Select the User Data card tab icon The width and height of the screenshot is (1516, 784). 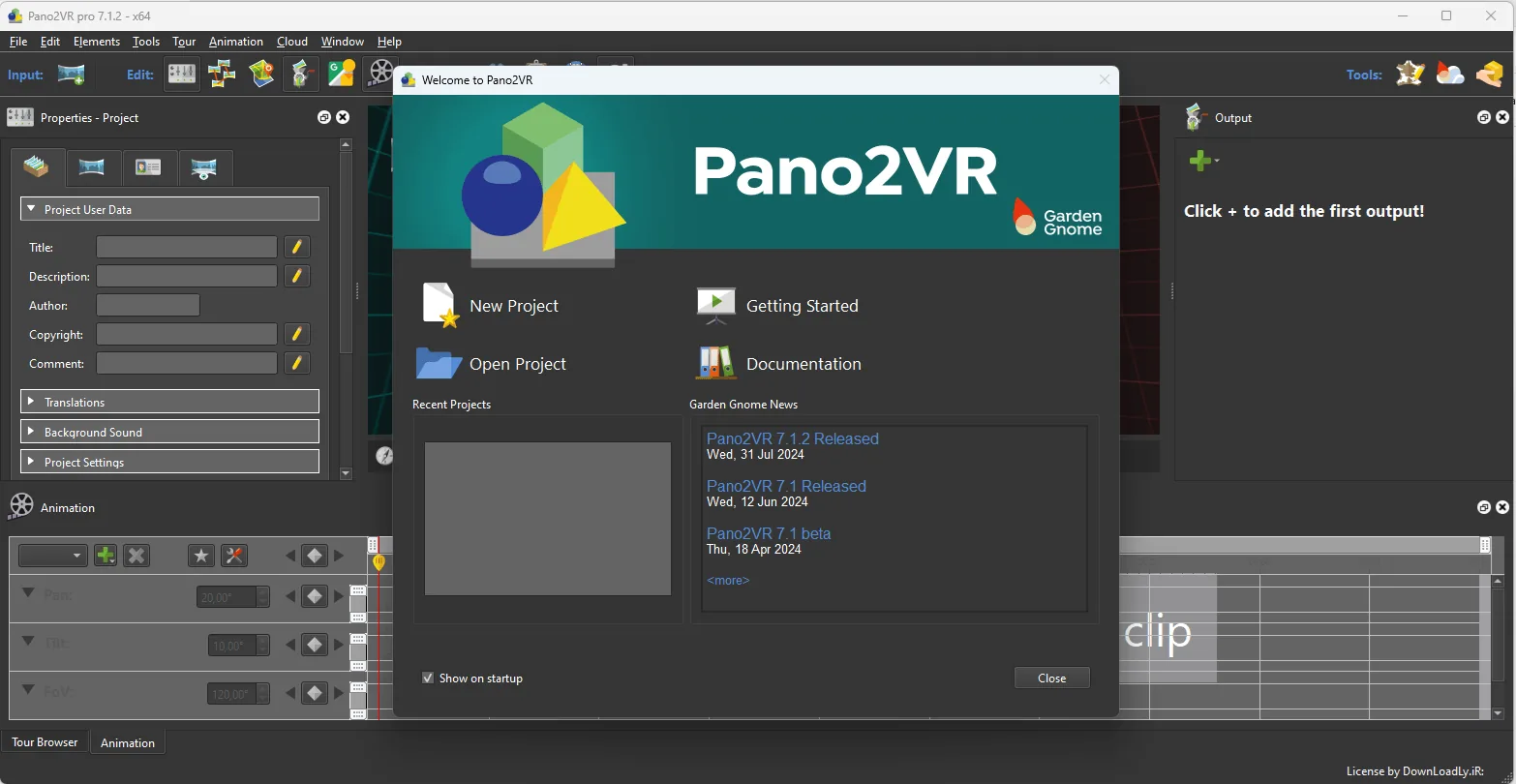[x=148, y=167]
